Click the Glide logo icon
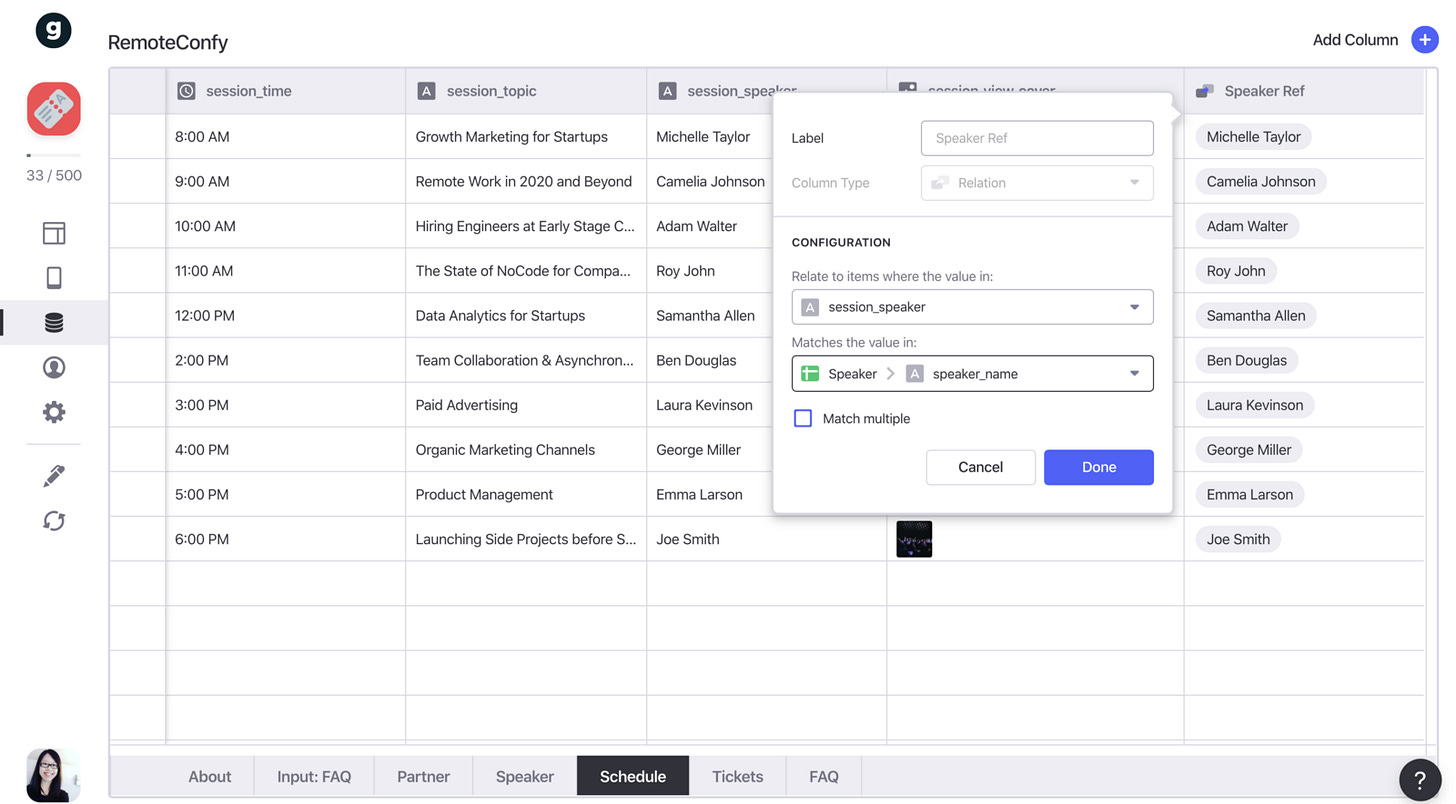1456x804 pixels. click(x=54, y=31)
